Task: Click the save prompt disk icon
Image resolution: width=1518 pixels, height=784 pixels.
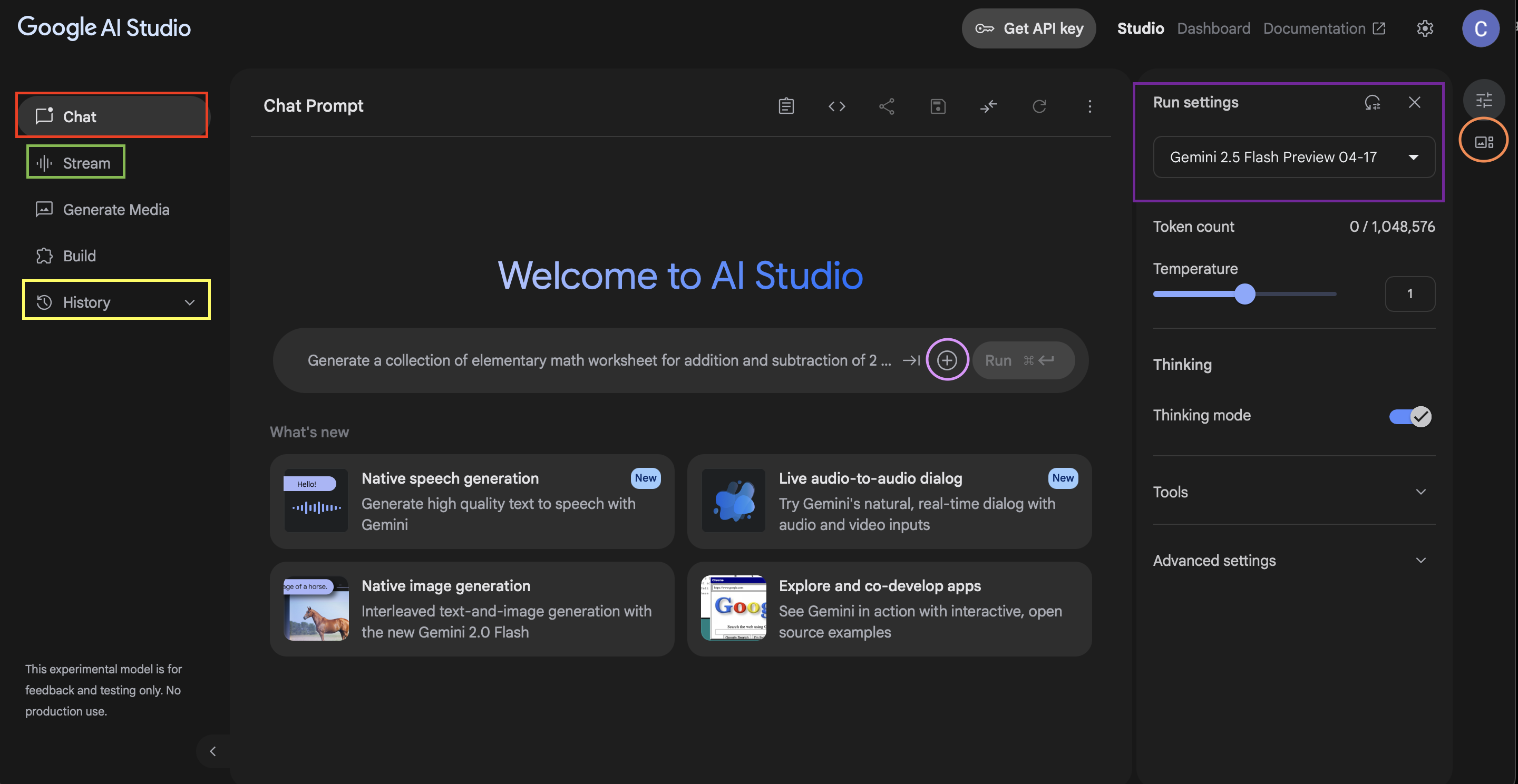Action: 938,106
